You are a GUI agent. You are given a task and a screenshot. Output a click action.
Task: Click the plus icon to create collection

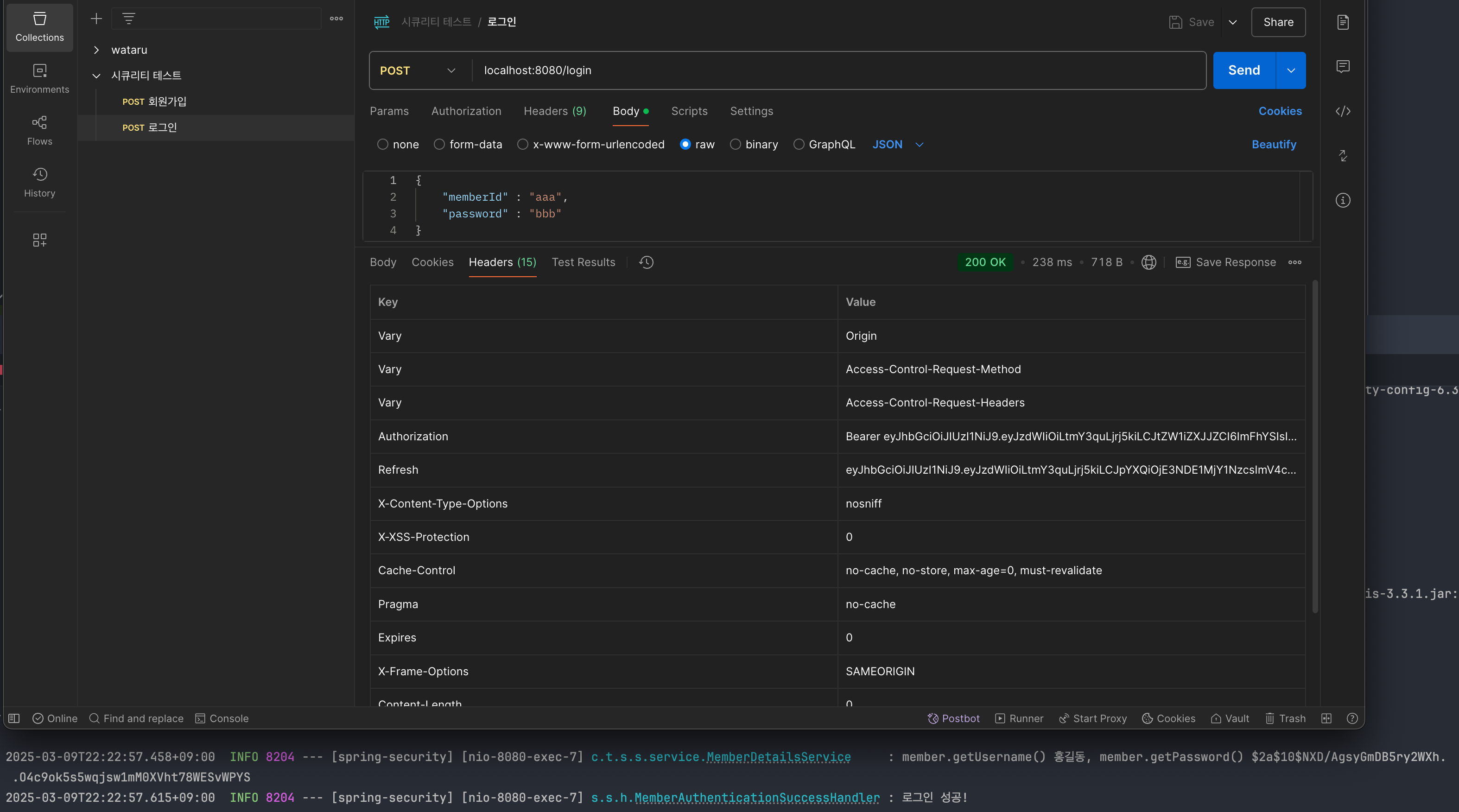click(x=96, y=19)
